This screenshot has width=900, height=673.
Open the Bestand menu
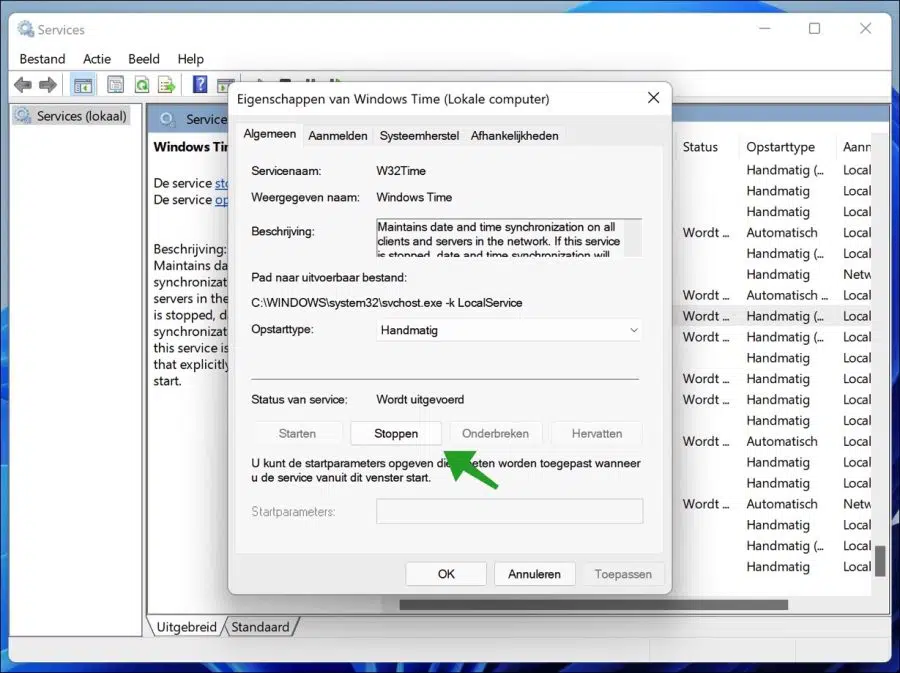pyautogui.click(x=42, y=59)
